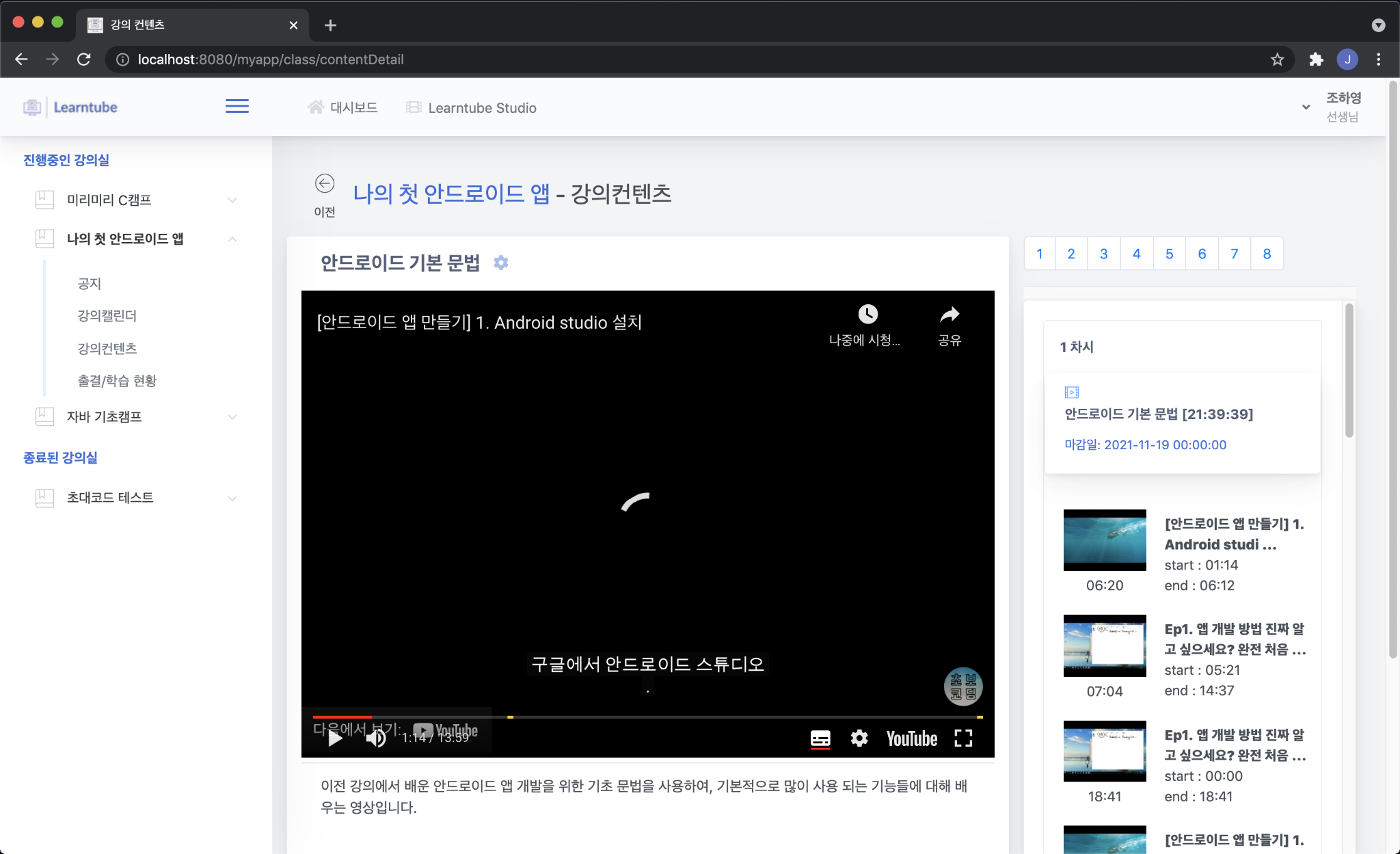
Task: Click 나의 첫 안드로이드 앱 title link
Action: pyautogui.click(x=451, y=194)
